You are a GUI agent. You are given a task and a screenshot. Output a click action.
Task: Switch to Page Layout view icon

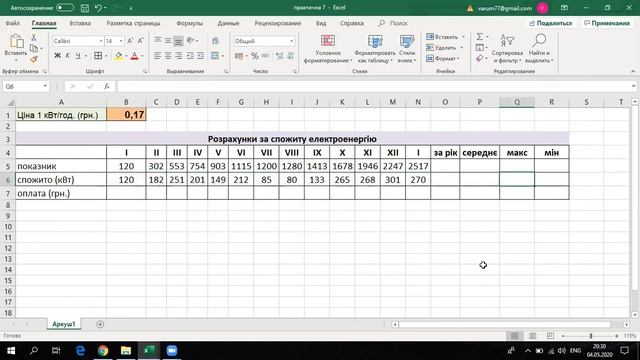point(532,336)
